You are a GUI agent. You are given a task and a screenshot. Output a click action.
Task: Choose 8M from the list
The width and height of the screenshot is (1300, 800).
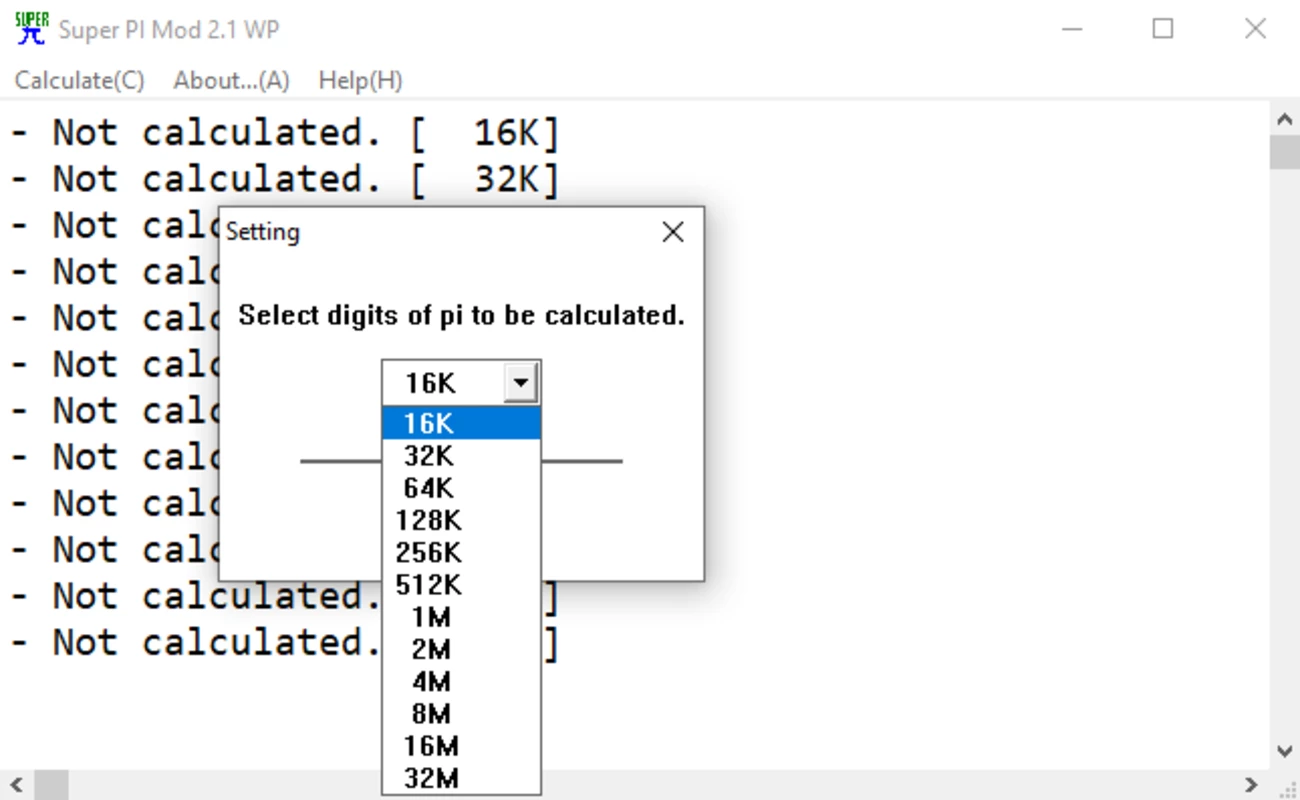[x=462, y=713]
